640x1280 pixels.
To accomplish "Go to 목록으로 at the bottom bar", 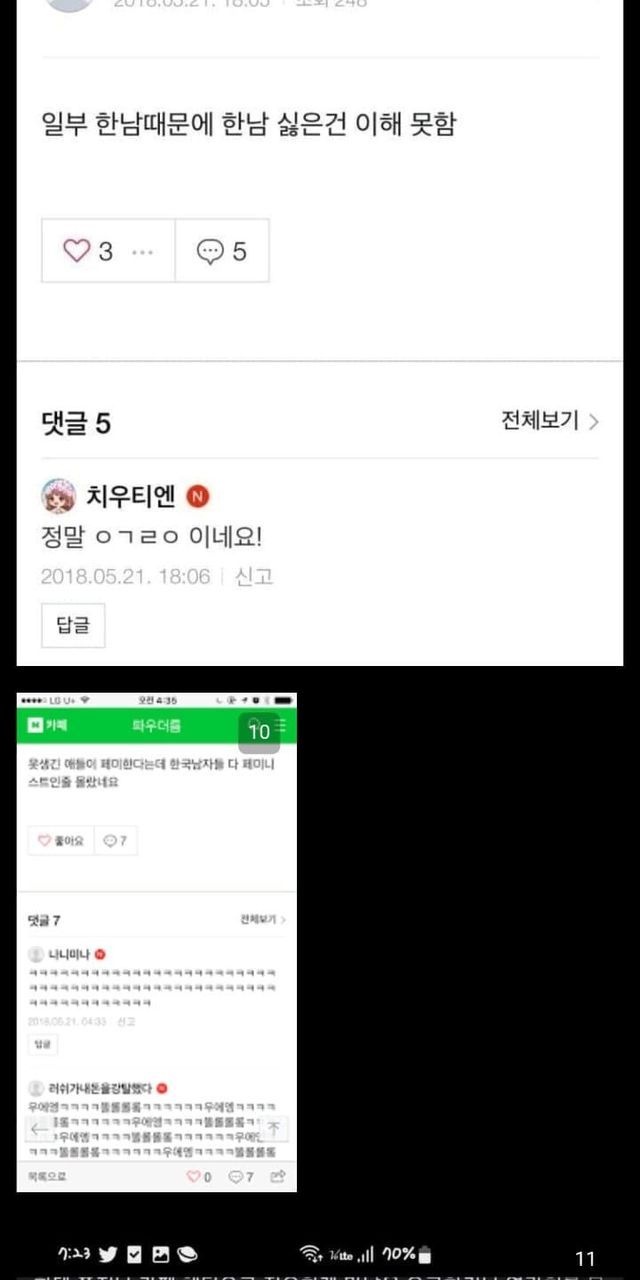I will [47, 1177].
